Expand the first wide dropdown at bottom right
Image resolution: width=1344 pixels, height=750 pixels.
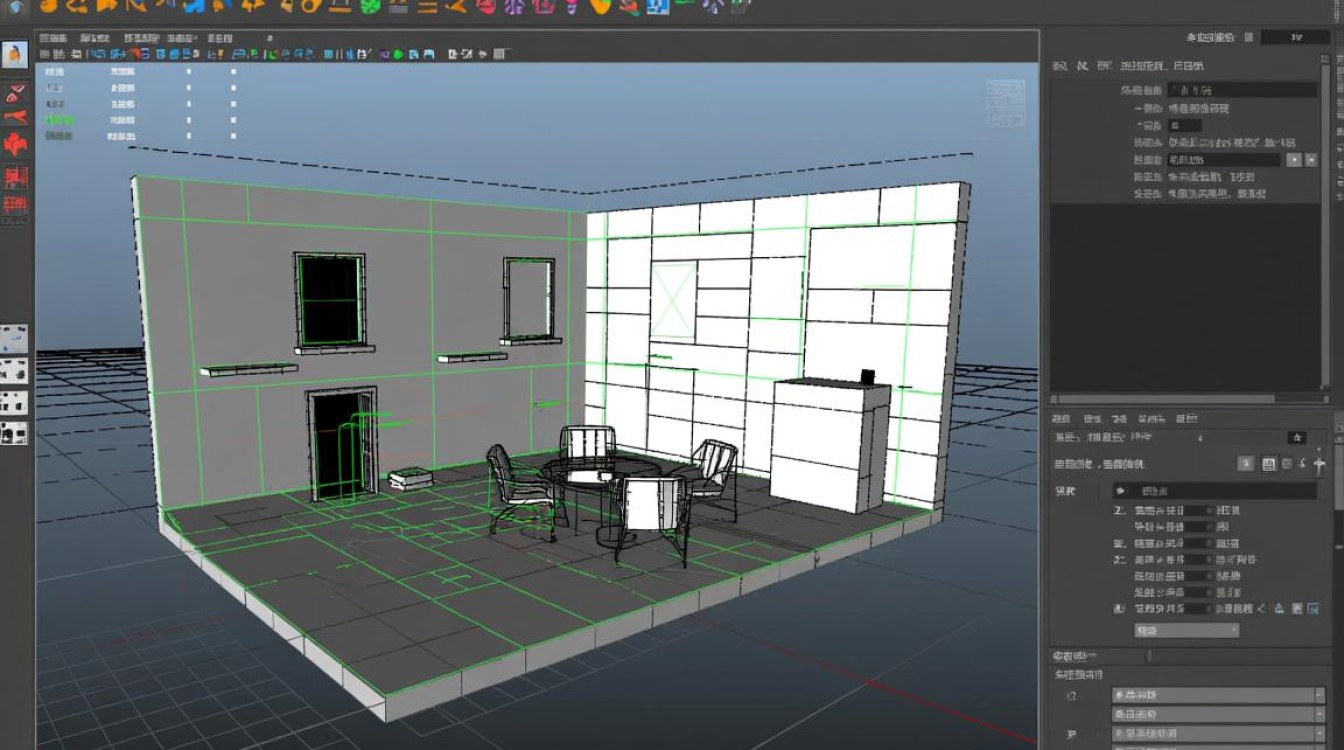pyautogui.click(x=1218, y=695)
